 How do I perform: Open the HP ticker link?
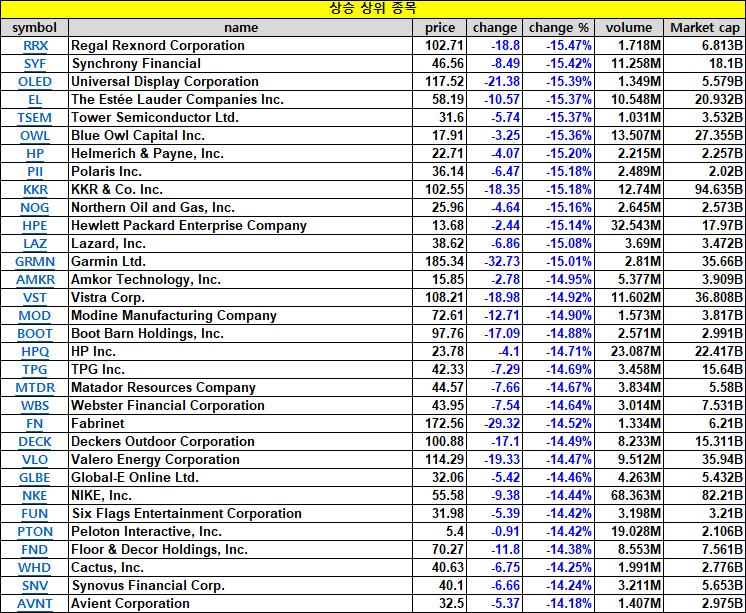point(35,154)
